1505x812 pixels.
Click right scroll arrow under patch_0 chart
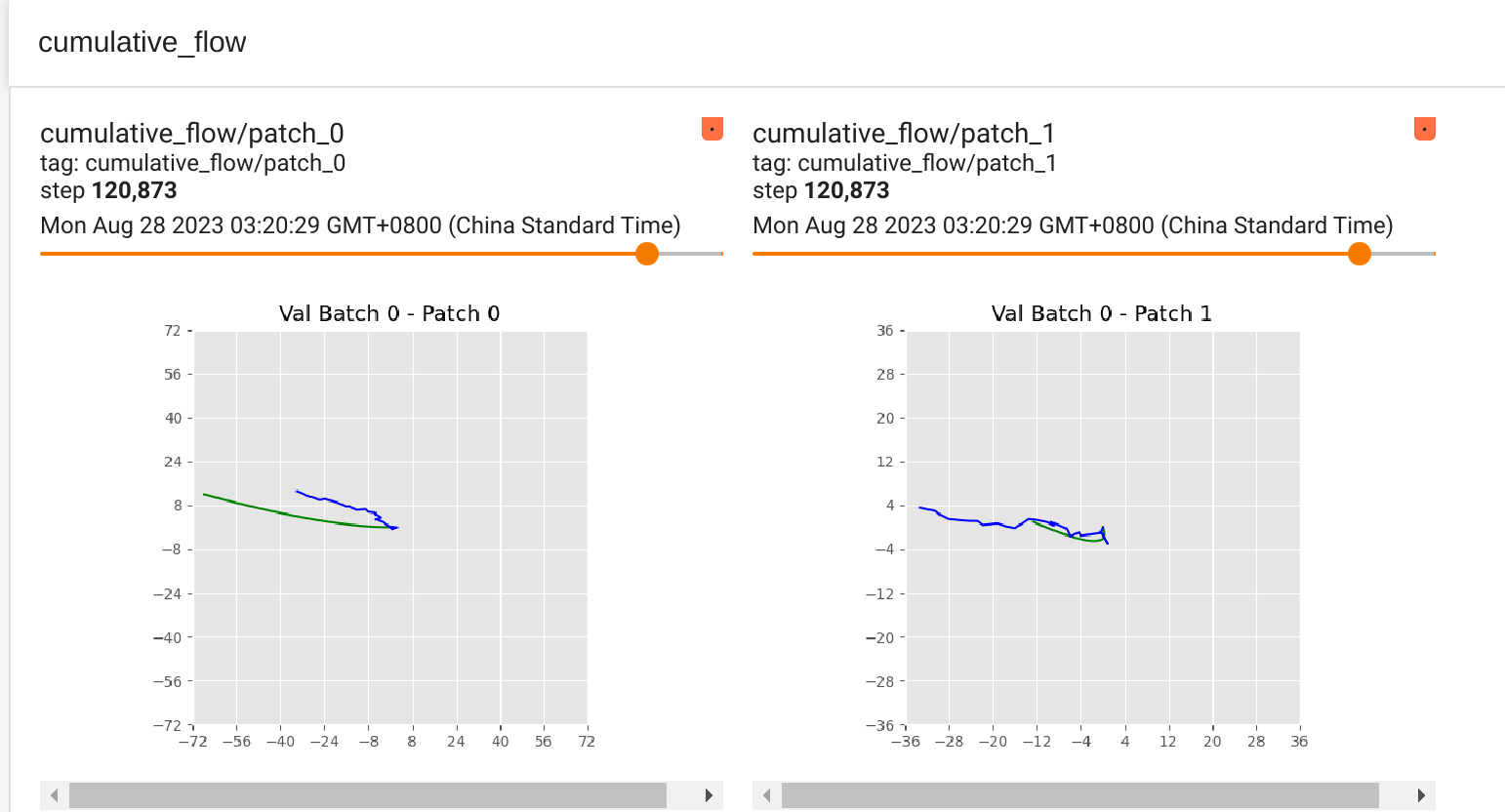pyautogui.click(x=709, y=795)
